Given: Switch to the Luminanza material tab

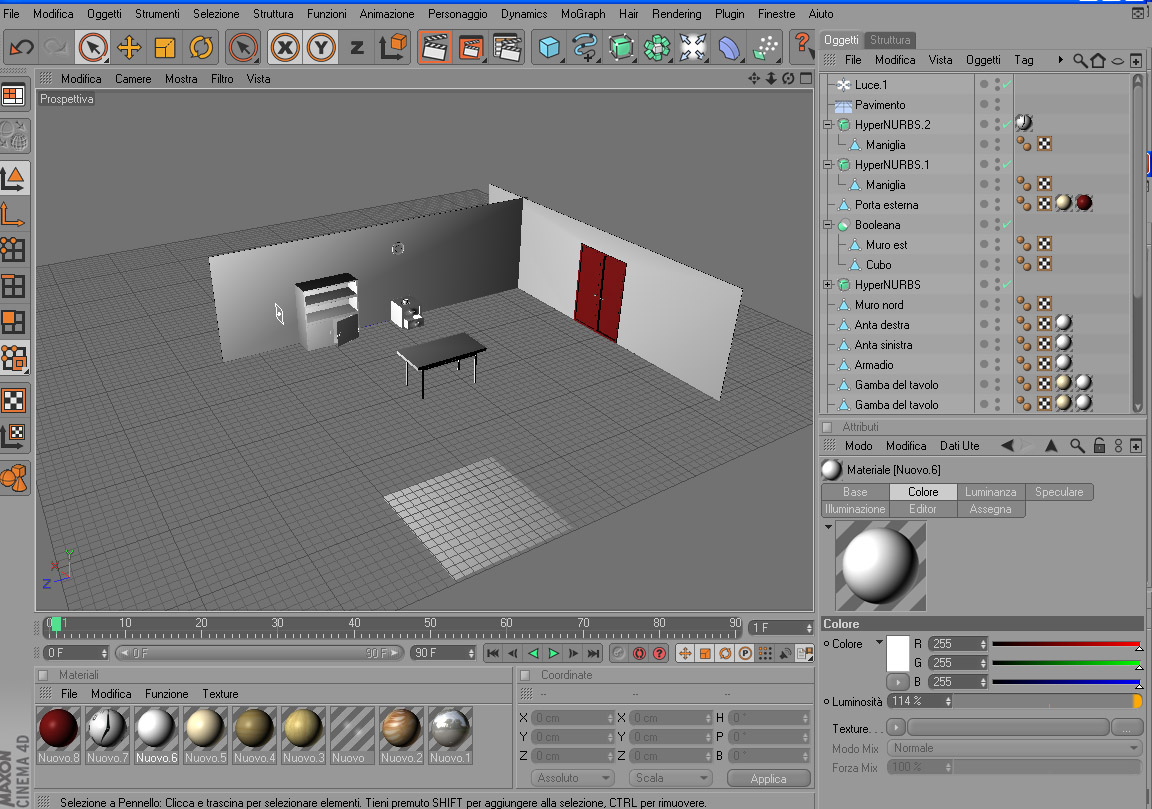Looking at the screenshot, I should [x=990, y=492].
